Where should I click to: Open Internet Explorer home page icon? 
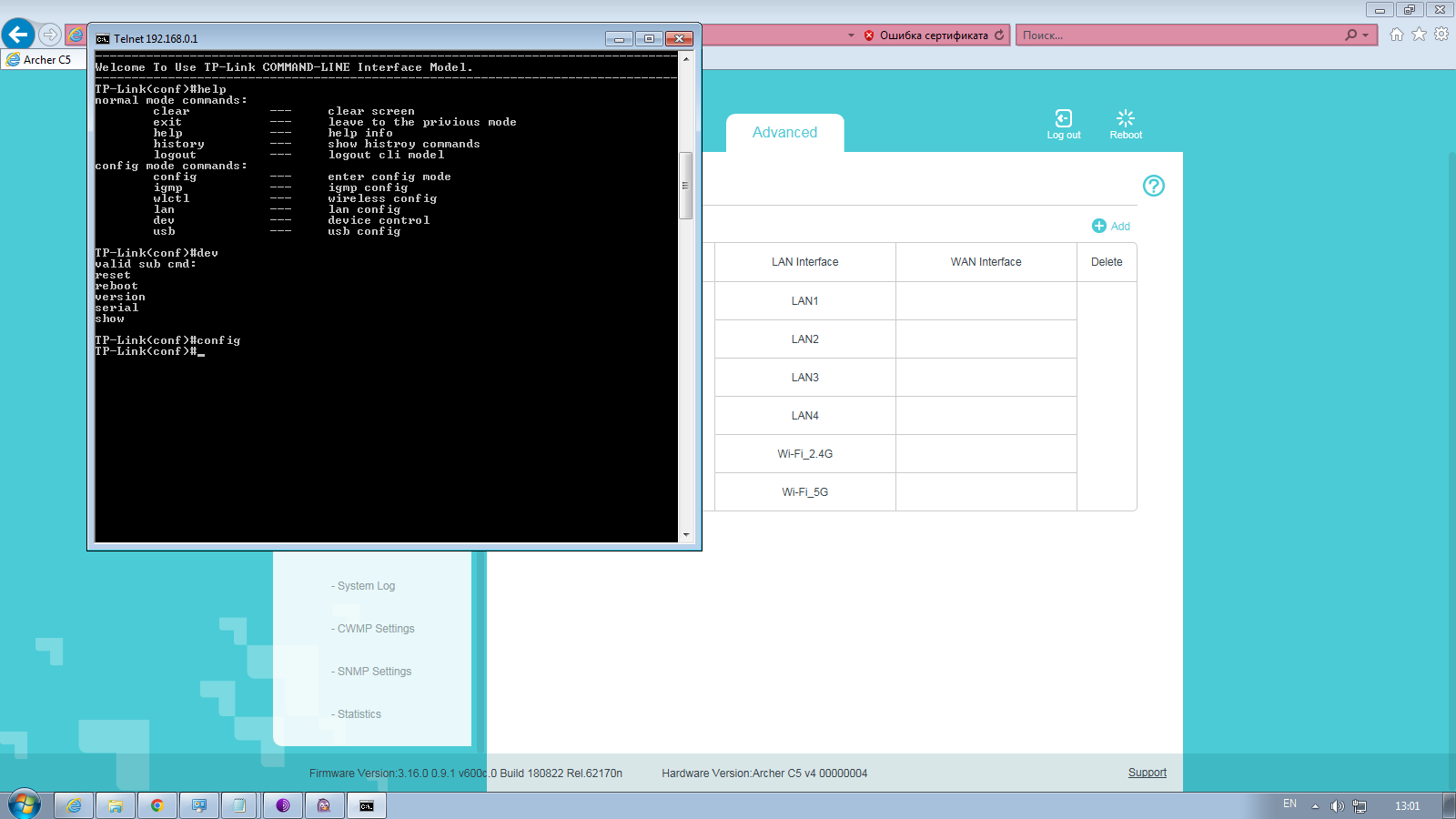click(x=1397, y=35)
